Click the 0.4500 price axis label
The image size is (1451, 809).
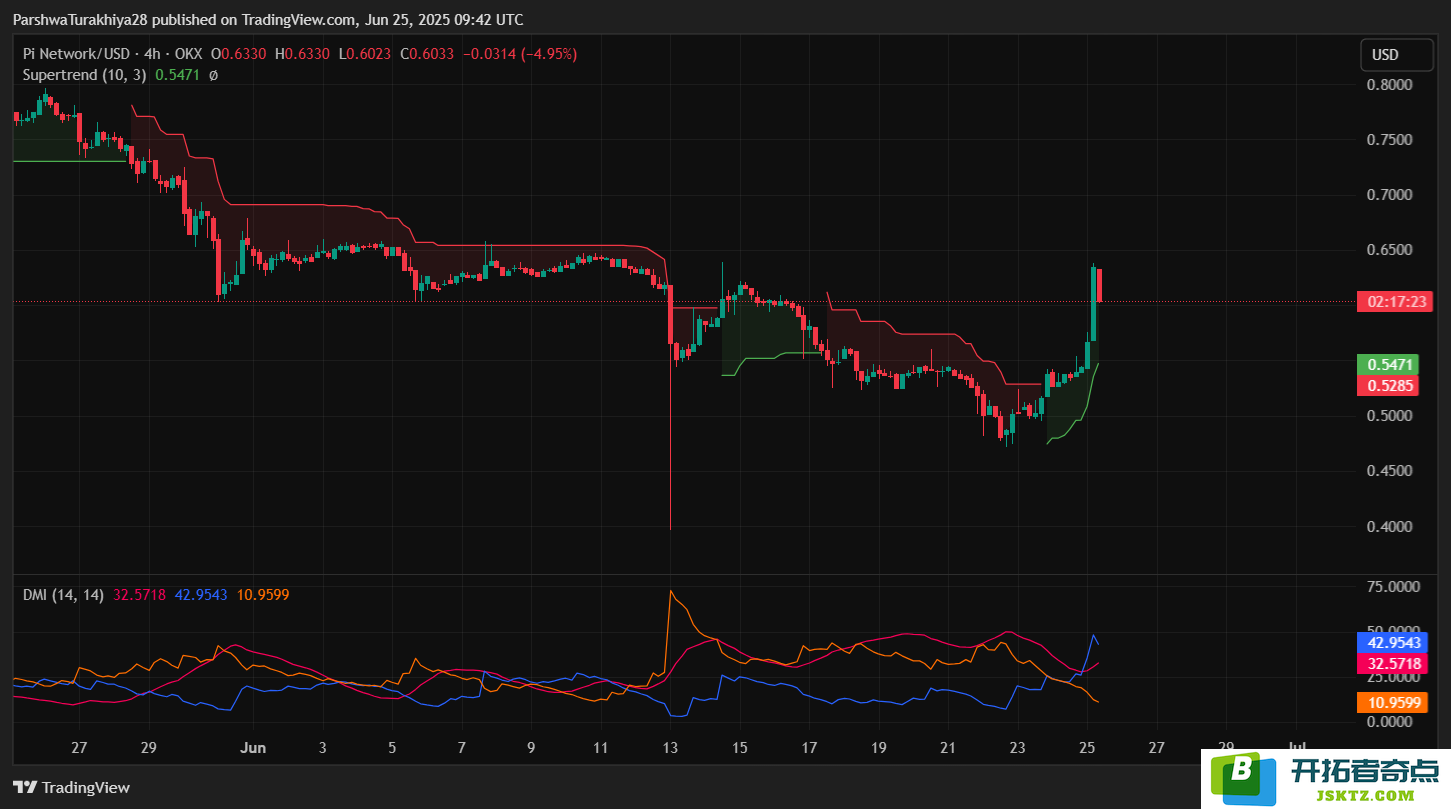tap(1390, 471)
